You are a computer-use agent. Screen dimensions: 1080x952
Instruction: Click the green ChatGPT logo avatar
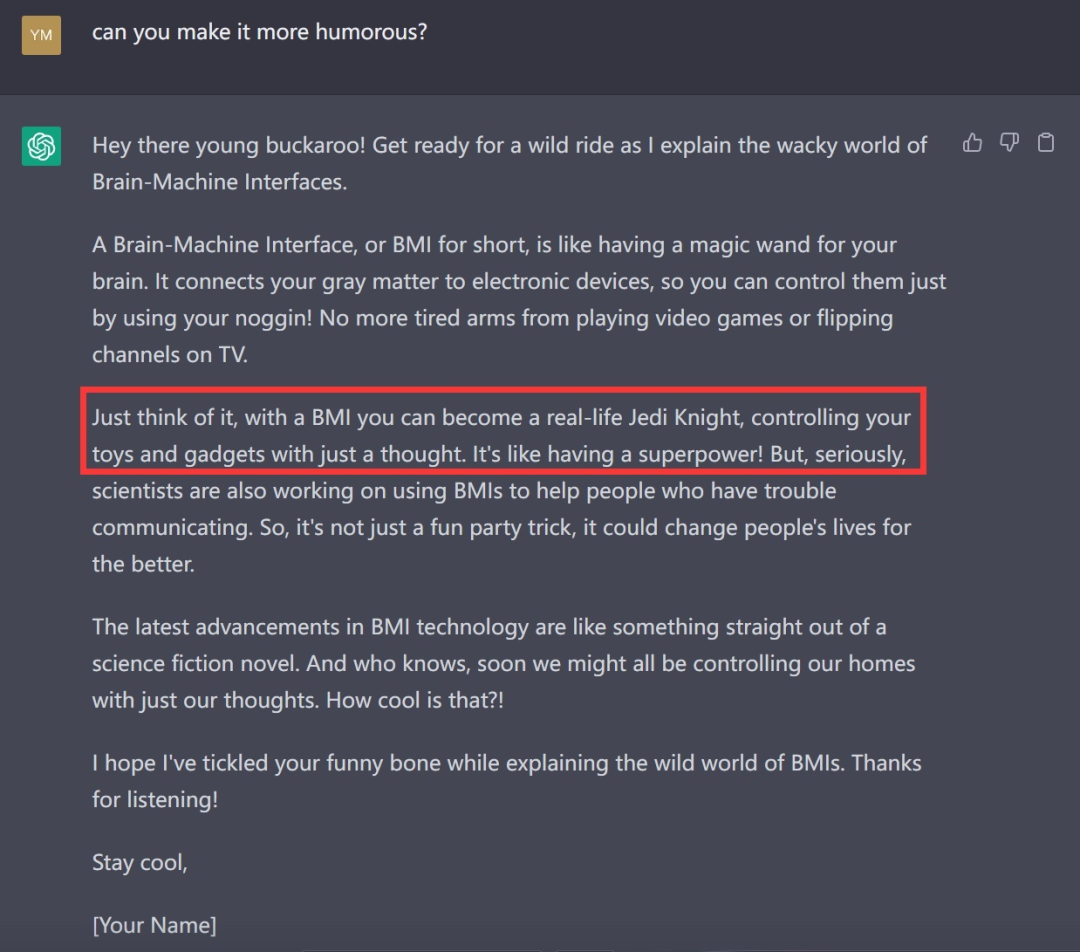(x=41, y=146)
